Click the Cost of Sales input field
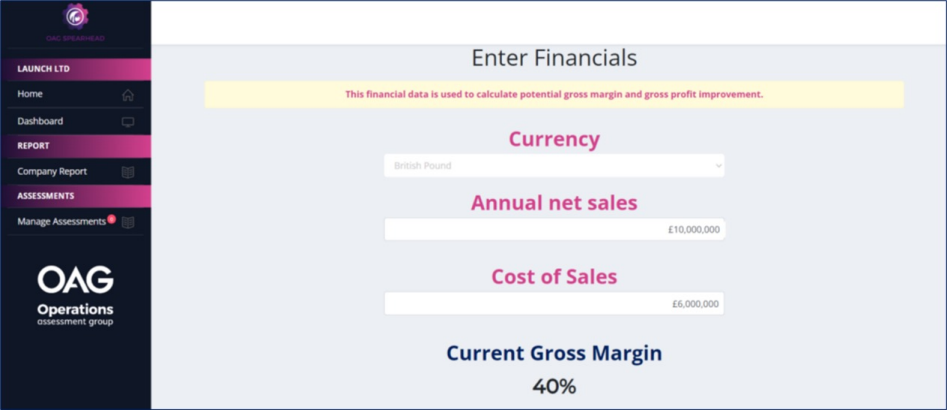The width and height of the screenshot is (947, 410). 554,303
